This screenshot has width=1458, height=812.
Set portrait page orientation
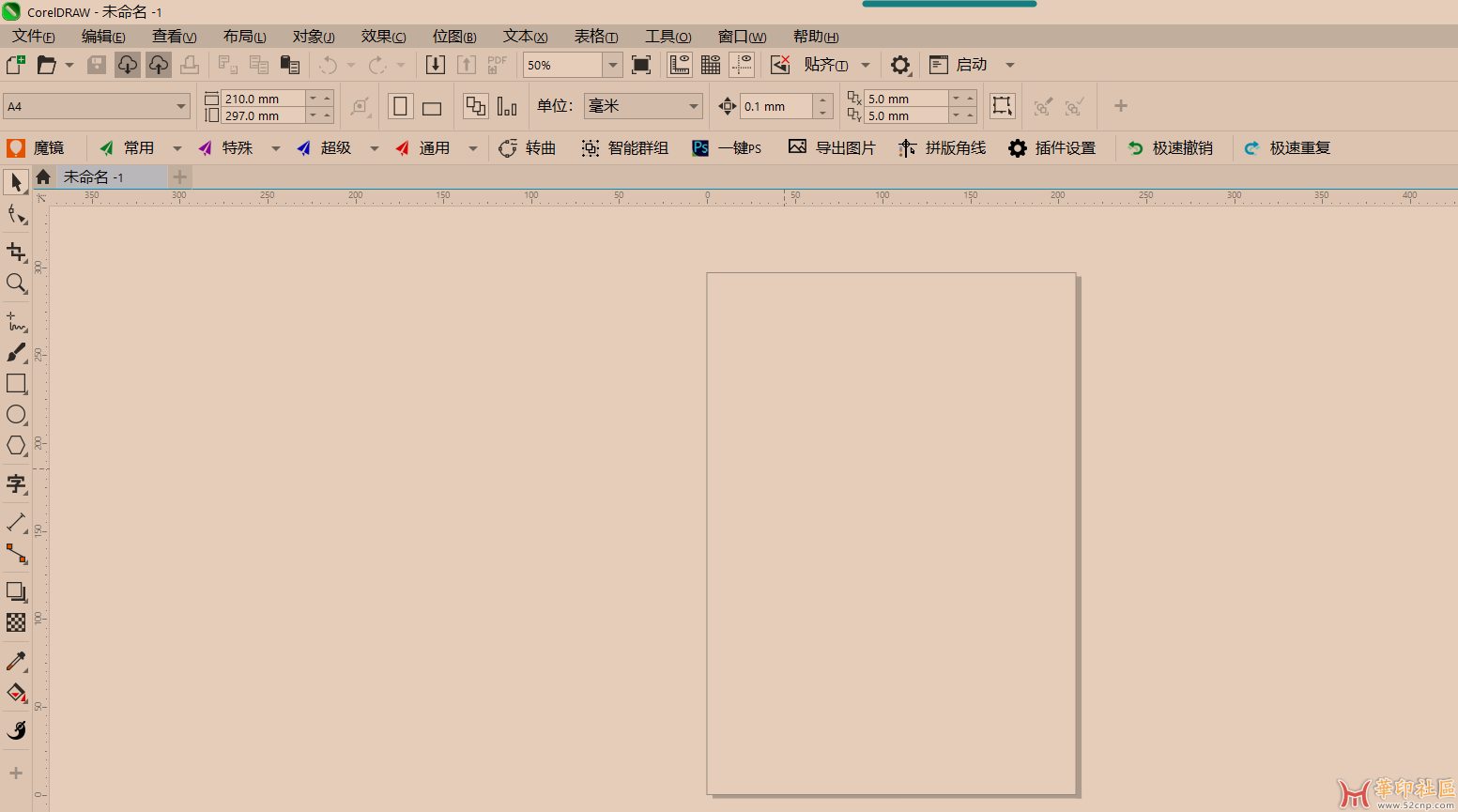click(x=401, y=106)
